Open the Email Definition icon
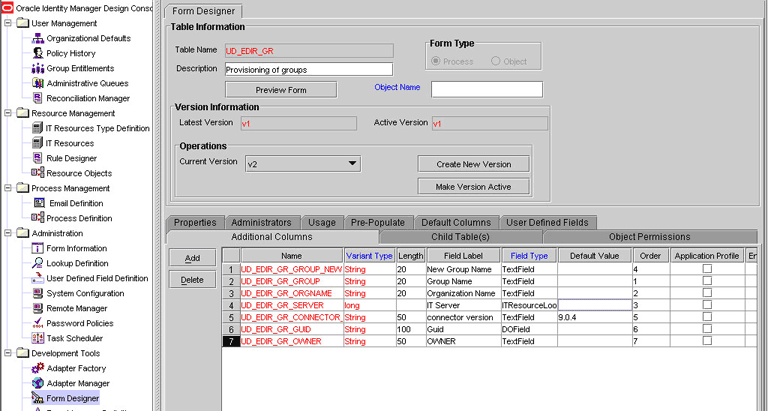 click(x=39, y=203)
